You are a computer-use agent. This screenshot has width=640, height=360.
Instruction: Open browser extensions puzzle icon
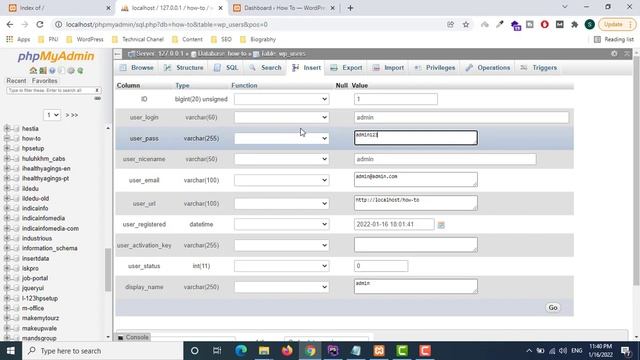pyautogui.click(x=575, y=24)
